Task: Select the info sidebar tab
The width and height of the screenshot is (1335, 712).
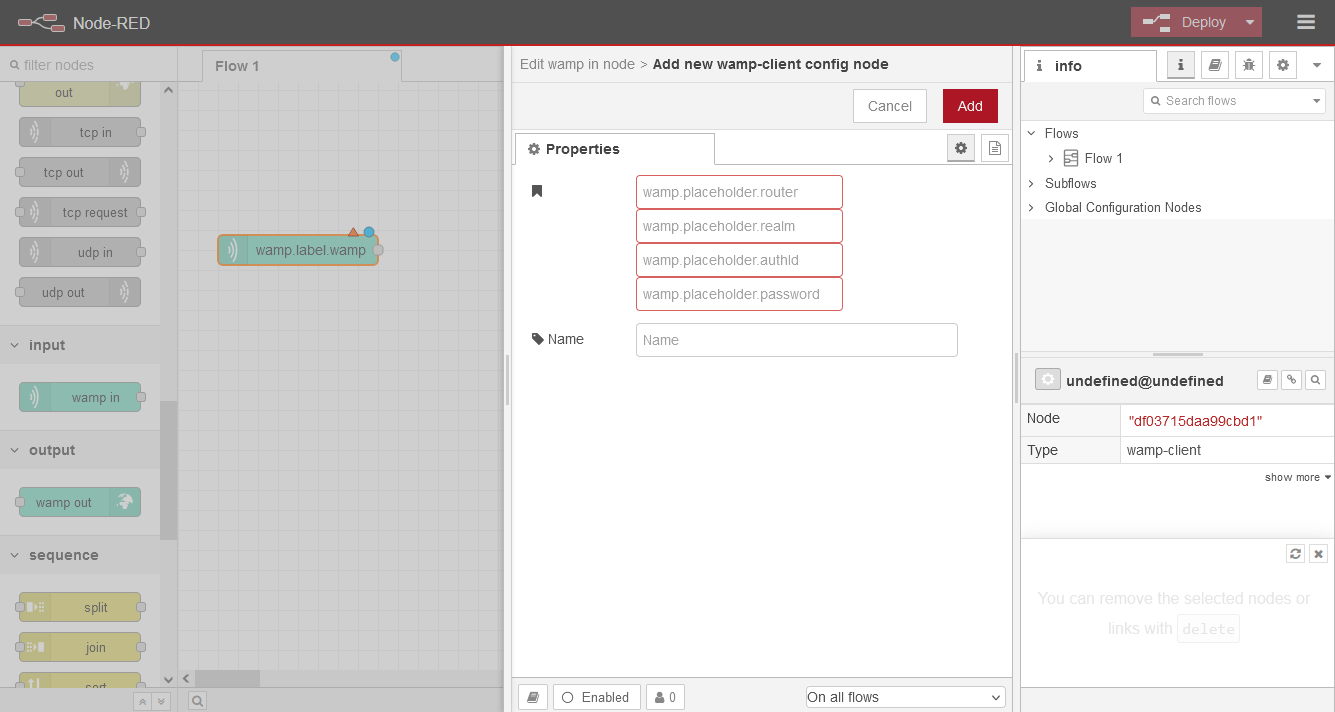Action: 1089,66
